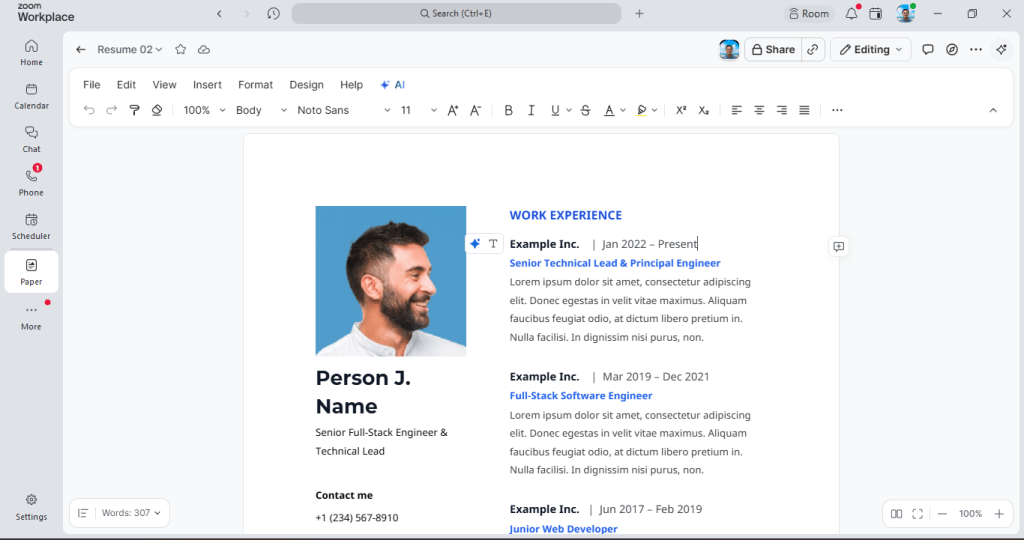Copy the document link icon
The width and height of the screenshot is (1024, 540).
pyautogui.click(x=812, y=50)
